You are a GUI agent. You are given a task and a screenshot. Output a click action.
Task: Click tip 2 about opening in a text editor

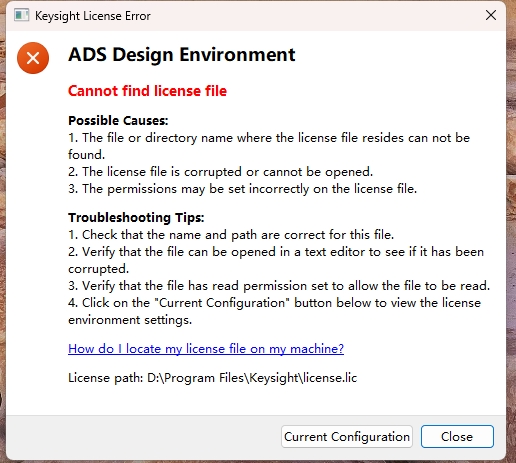pos(276,260)
